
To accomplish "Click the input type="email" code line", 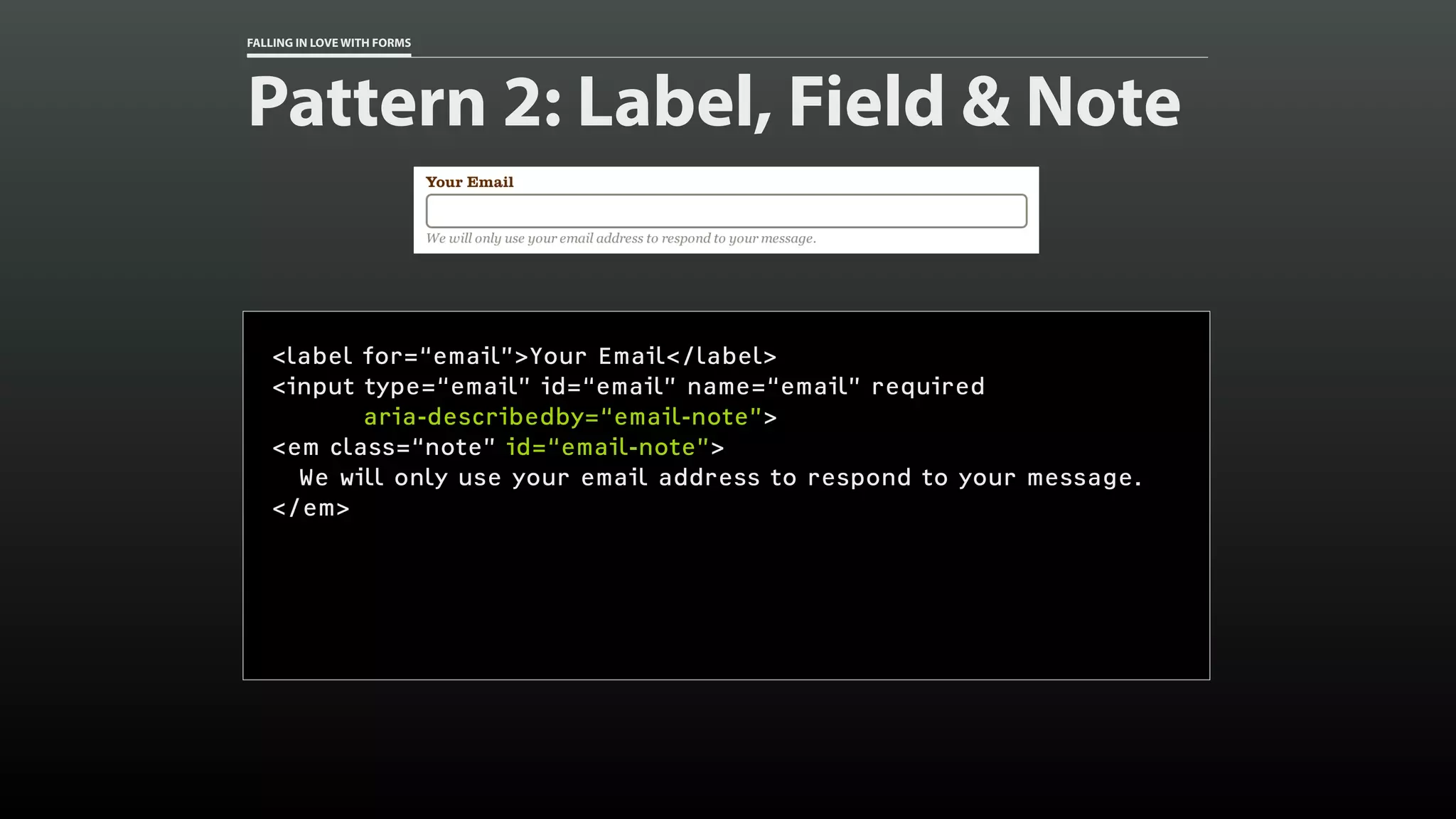I will coord(628,386).
